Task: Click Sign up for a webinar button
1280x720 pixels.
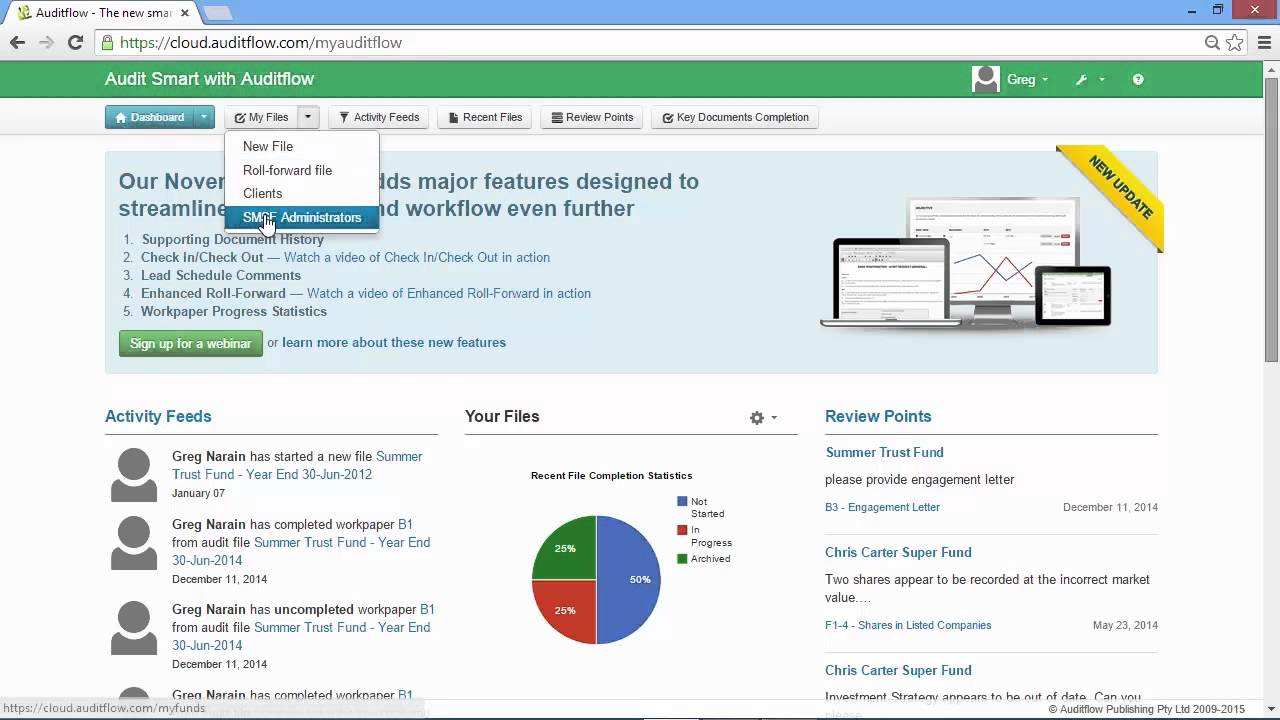Action: 190,343
